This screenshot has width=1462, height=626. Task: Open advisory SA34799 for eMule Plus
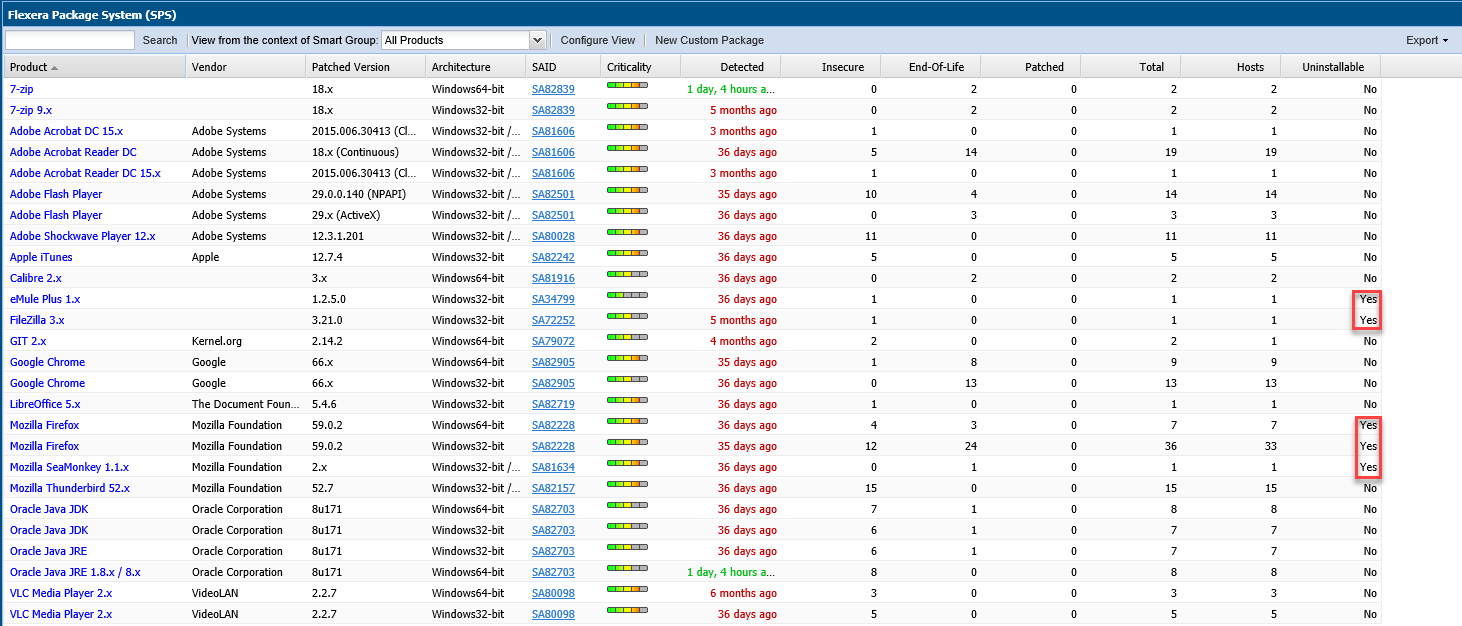[553, 299]
